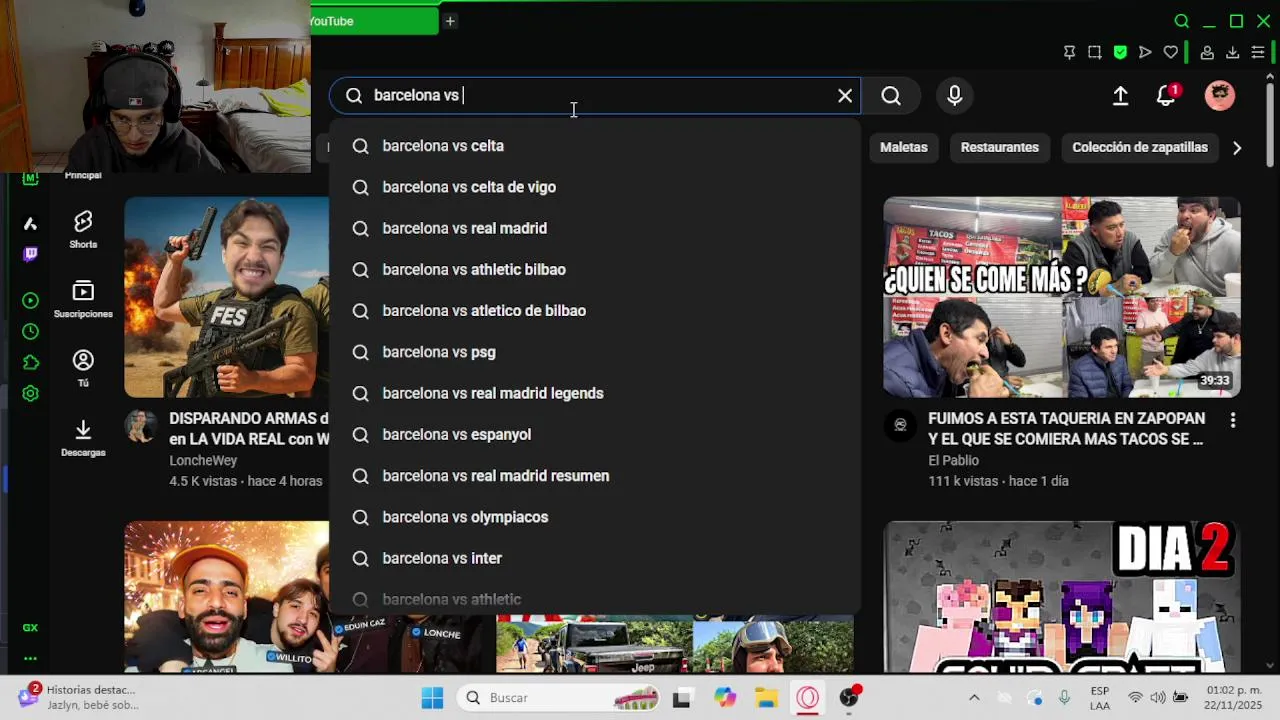This screenshot has width=1280, height=720.
Task: Open the DIA 2 Minecraft video thumbnail
Action: click(1062, 597)
